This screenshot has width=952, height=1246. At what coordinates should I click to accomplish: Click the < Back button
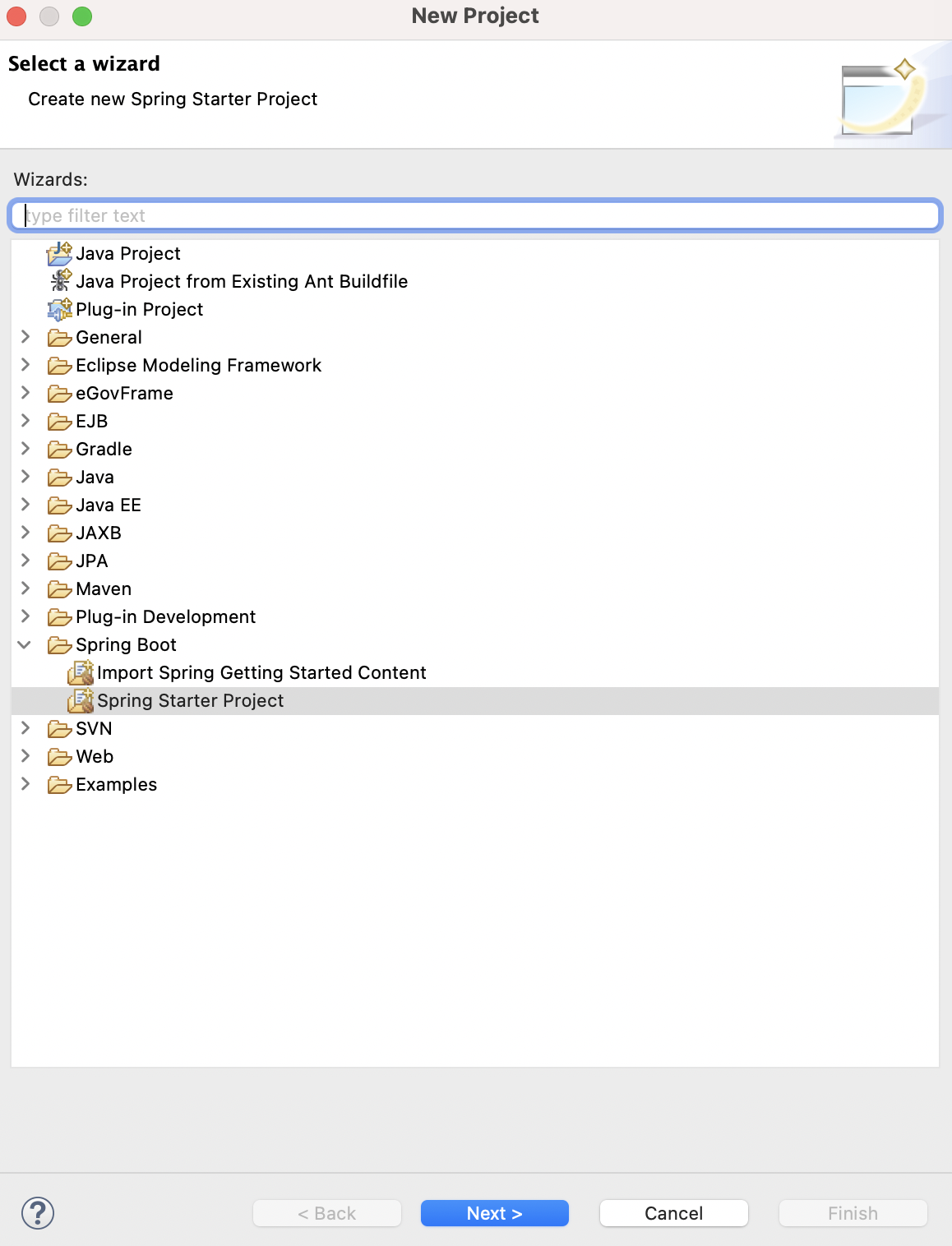[x=327, y=1213]
